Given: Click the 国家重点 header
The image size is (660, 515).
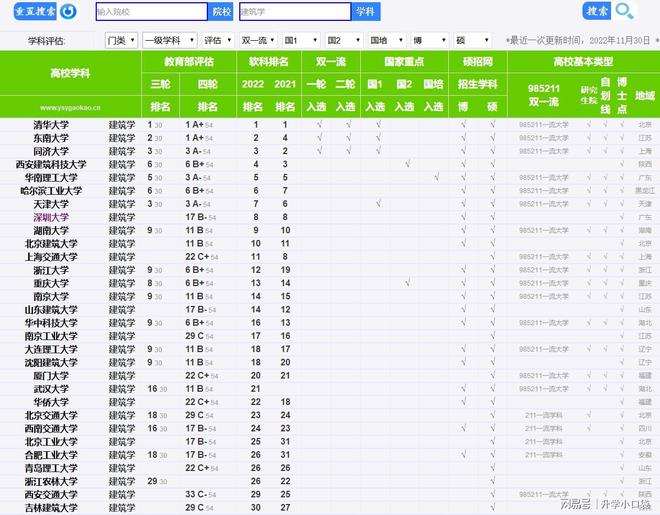Looking at the screenshot, I should coord(404,62).
